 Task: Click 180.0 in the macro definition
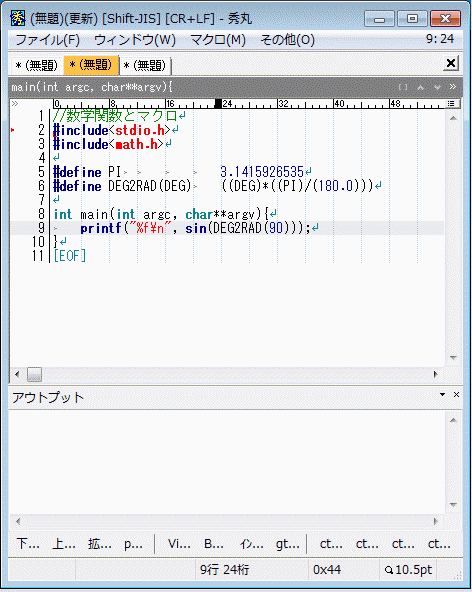pos(336,186)
